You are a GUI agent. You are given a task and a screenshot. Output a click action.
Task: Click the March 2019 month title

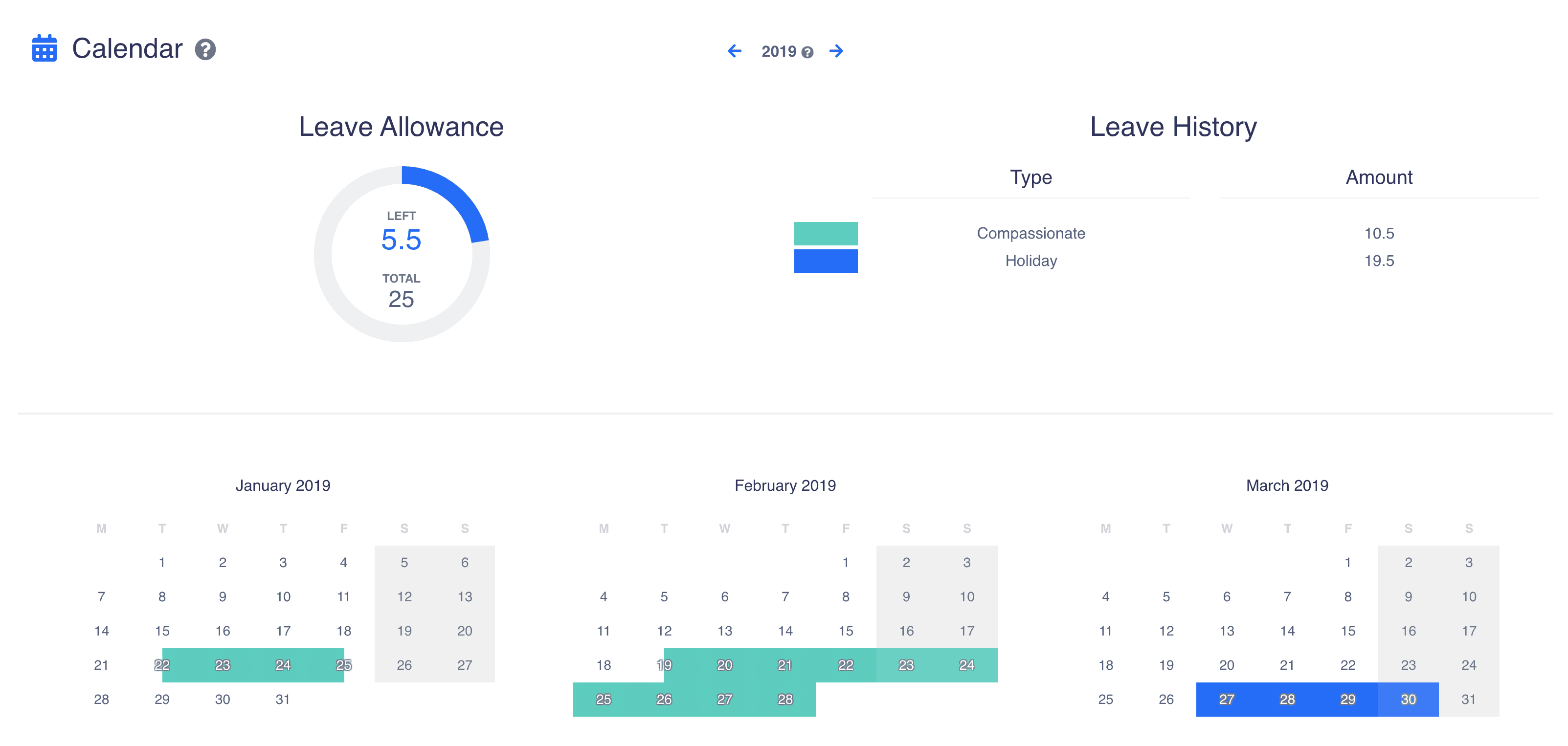point(1287,485)
